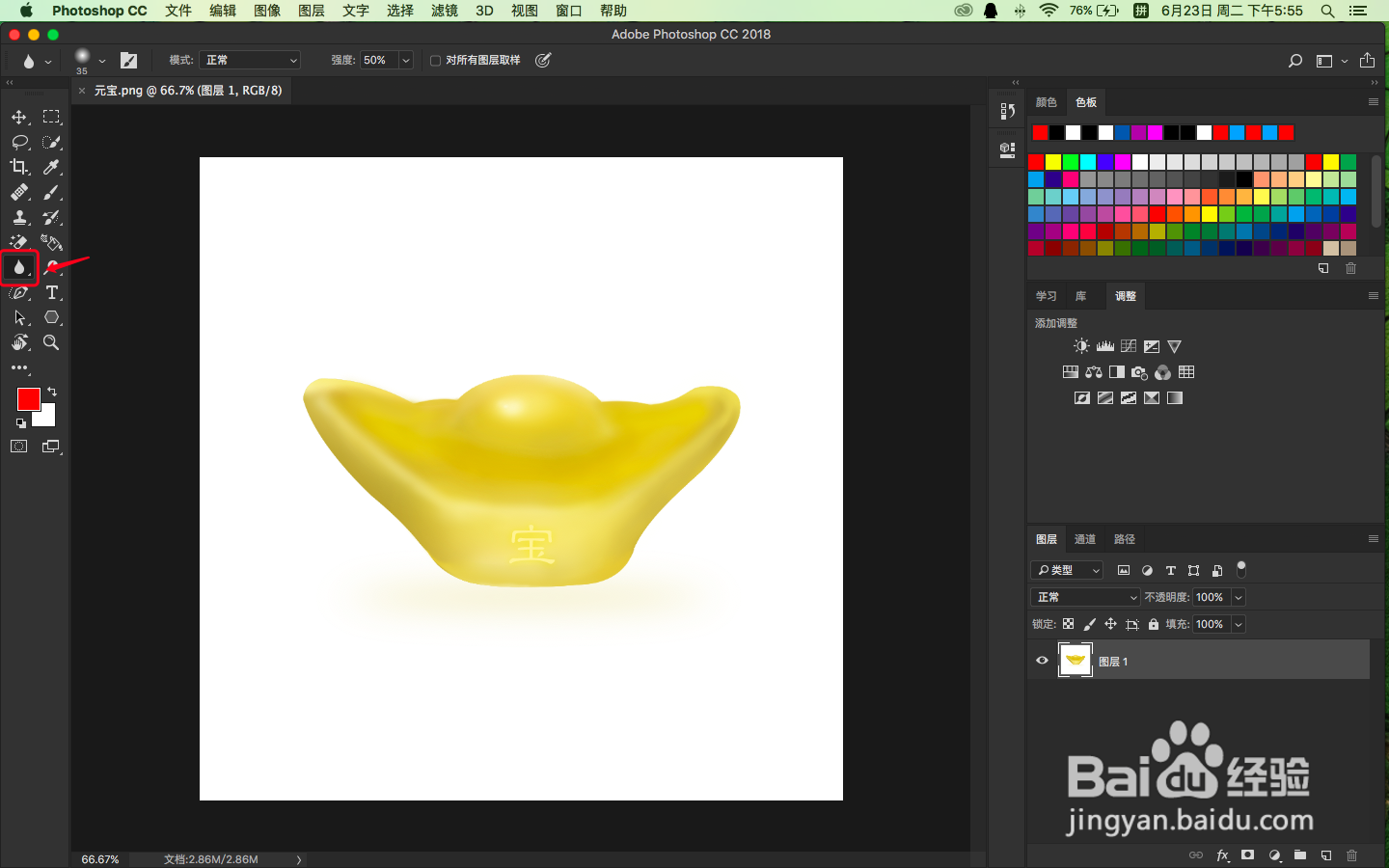Select the Crop tool
This screenshot has height=868, width=1389.
coord(19,167)
